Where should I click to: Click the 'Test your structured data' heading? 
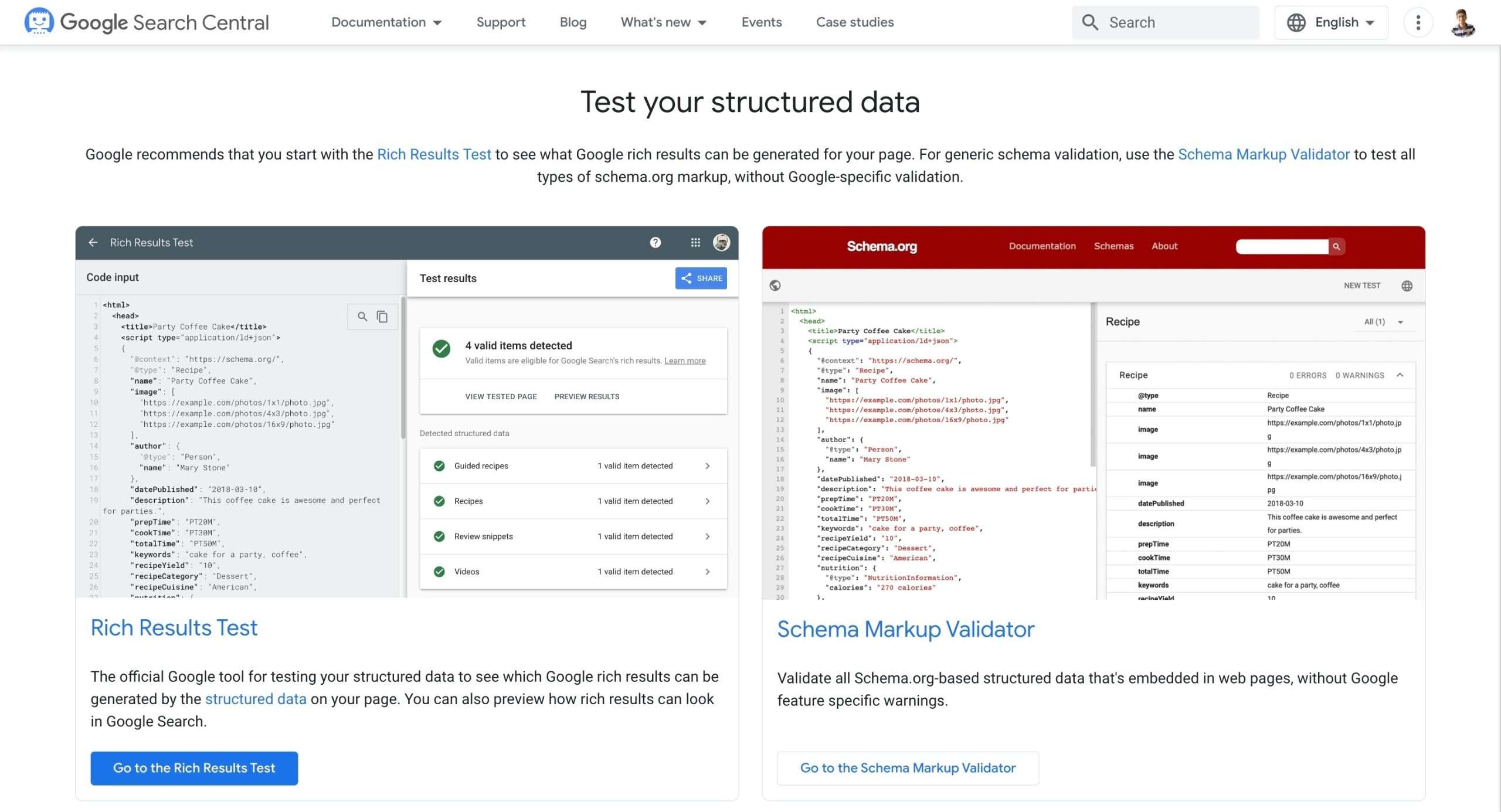[750, 101]
